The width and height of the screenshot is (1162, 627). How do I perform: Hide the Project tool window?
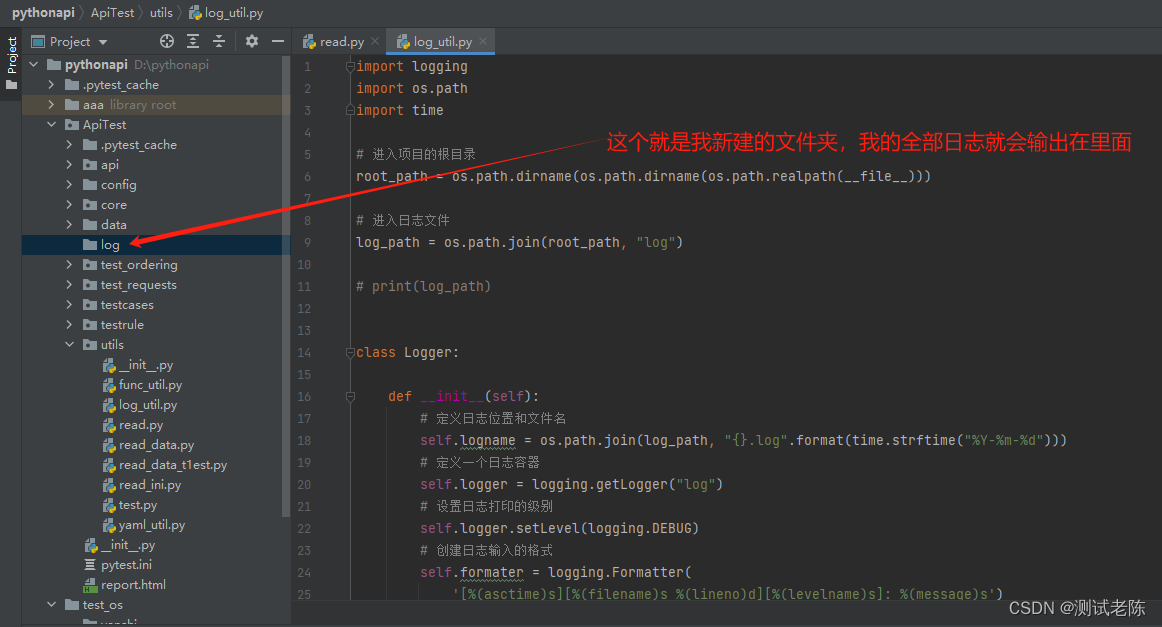coord(278,42)
